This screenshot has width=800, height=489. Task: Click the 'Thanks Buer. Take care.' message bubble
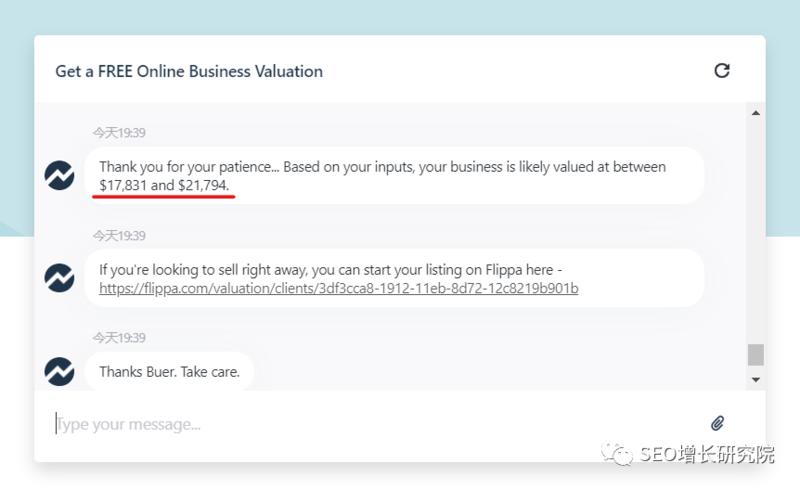coord(169,371)
